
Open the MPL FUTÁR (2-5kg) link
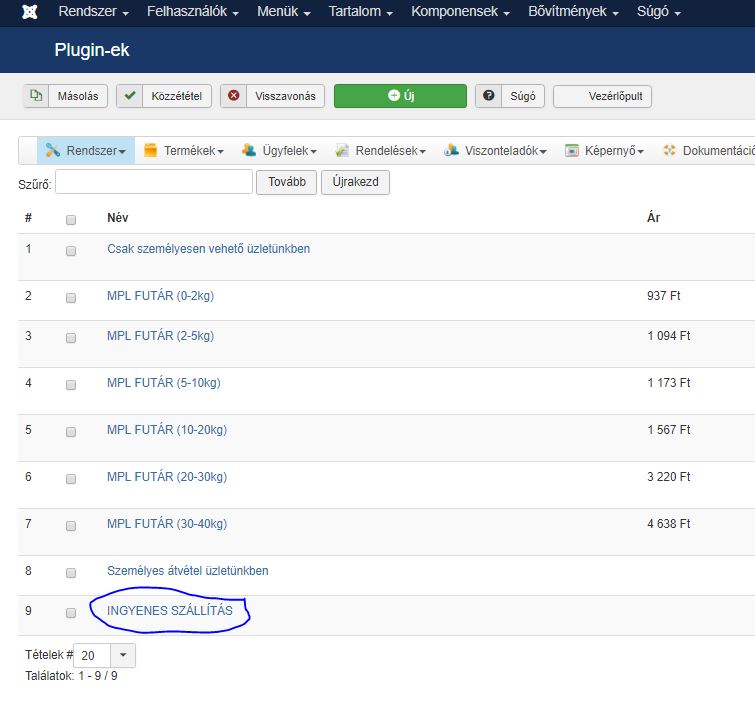click(x=160, y=336)
